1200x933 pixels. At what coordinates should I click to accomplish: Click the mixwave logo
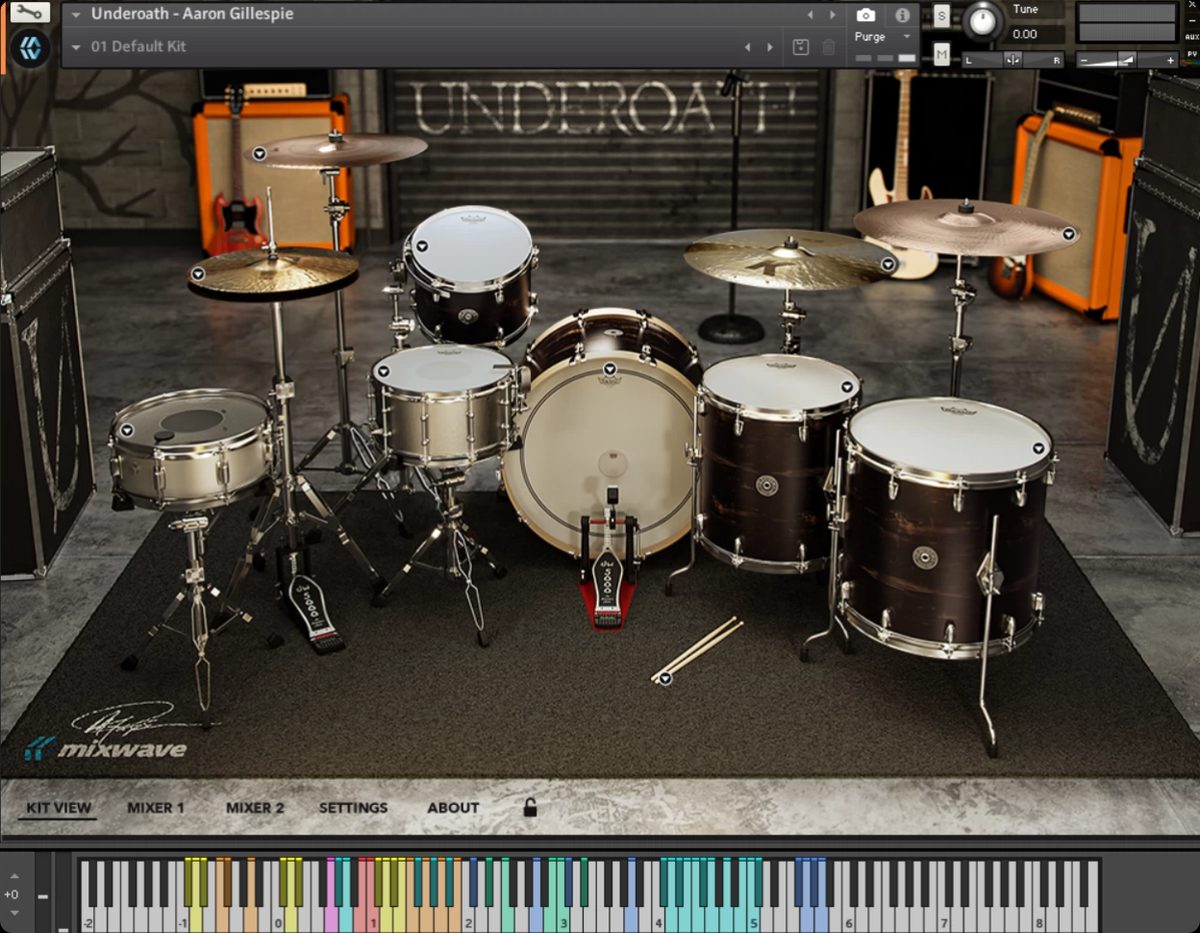[106, 748]
